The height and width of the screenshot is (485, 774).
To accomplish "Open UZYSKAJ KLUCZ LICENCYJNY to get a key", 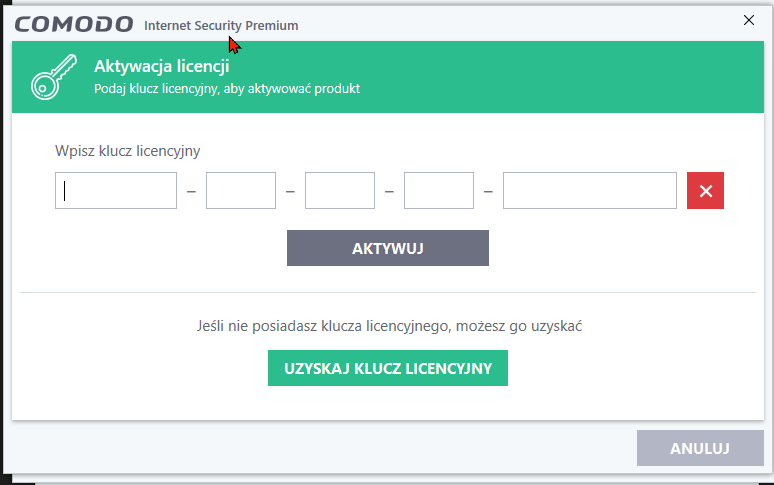I will (x=388, y=368).
